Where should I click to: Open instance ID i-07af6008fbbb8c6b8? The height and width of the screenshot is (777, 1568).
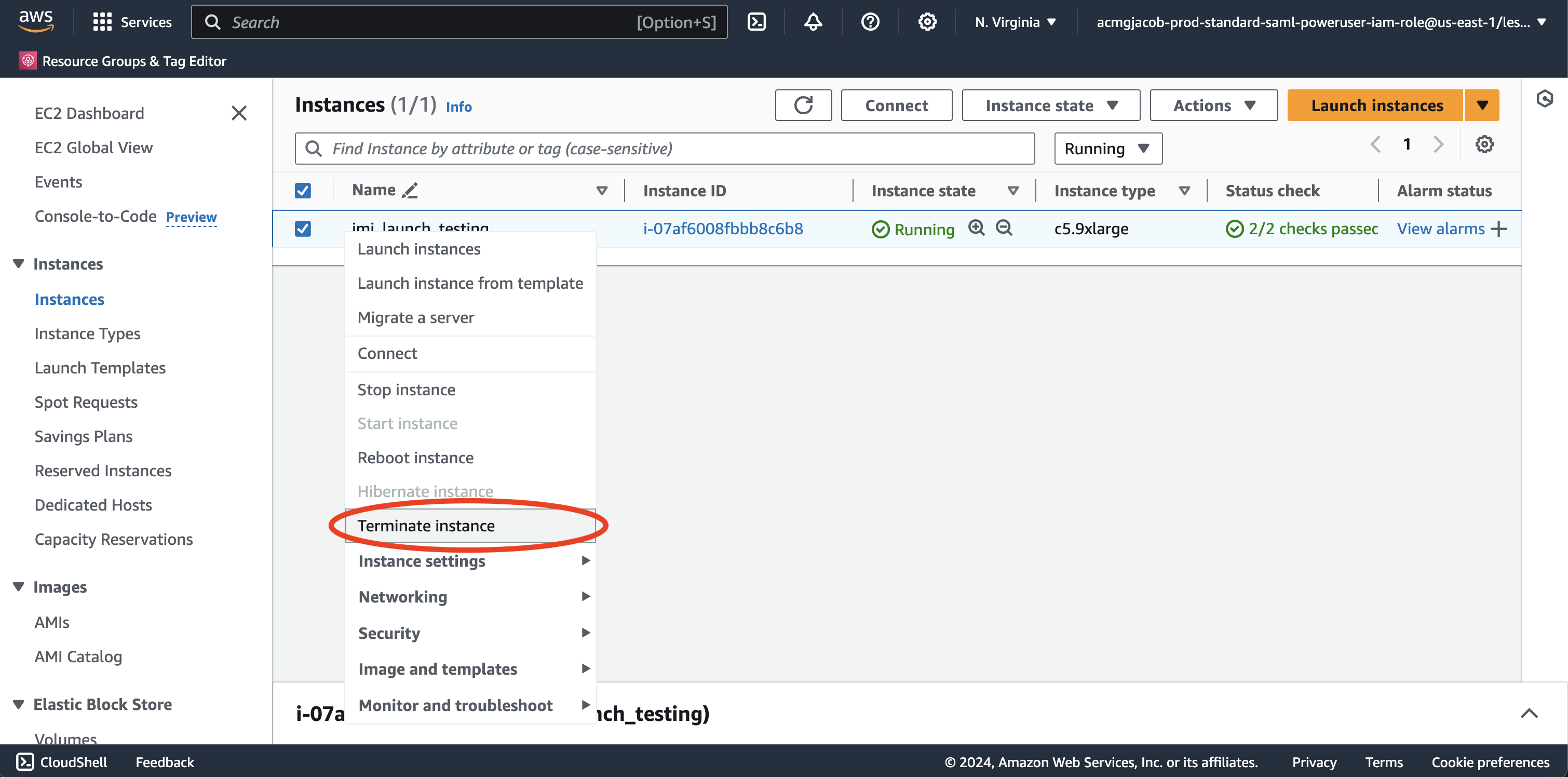(x=723, y=229)
